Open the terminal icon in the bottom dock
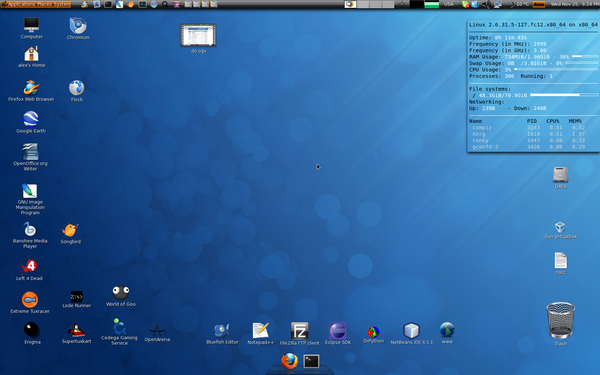This screenshot has width=600, height=375. tap(311, 361)
